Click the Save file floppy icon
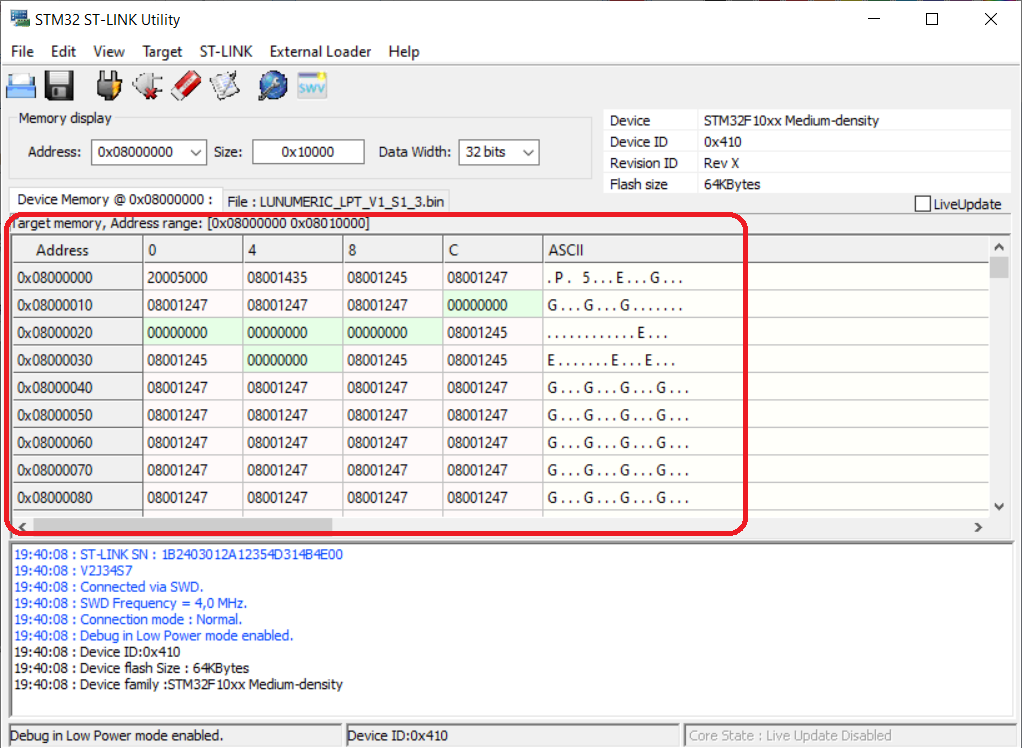 click(x=60, y=86)
